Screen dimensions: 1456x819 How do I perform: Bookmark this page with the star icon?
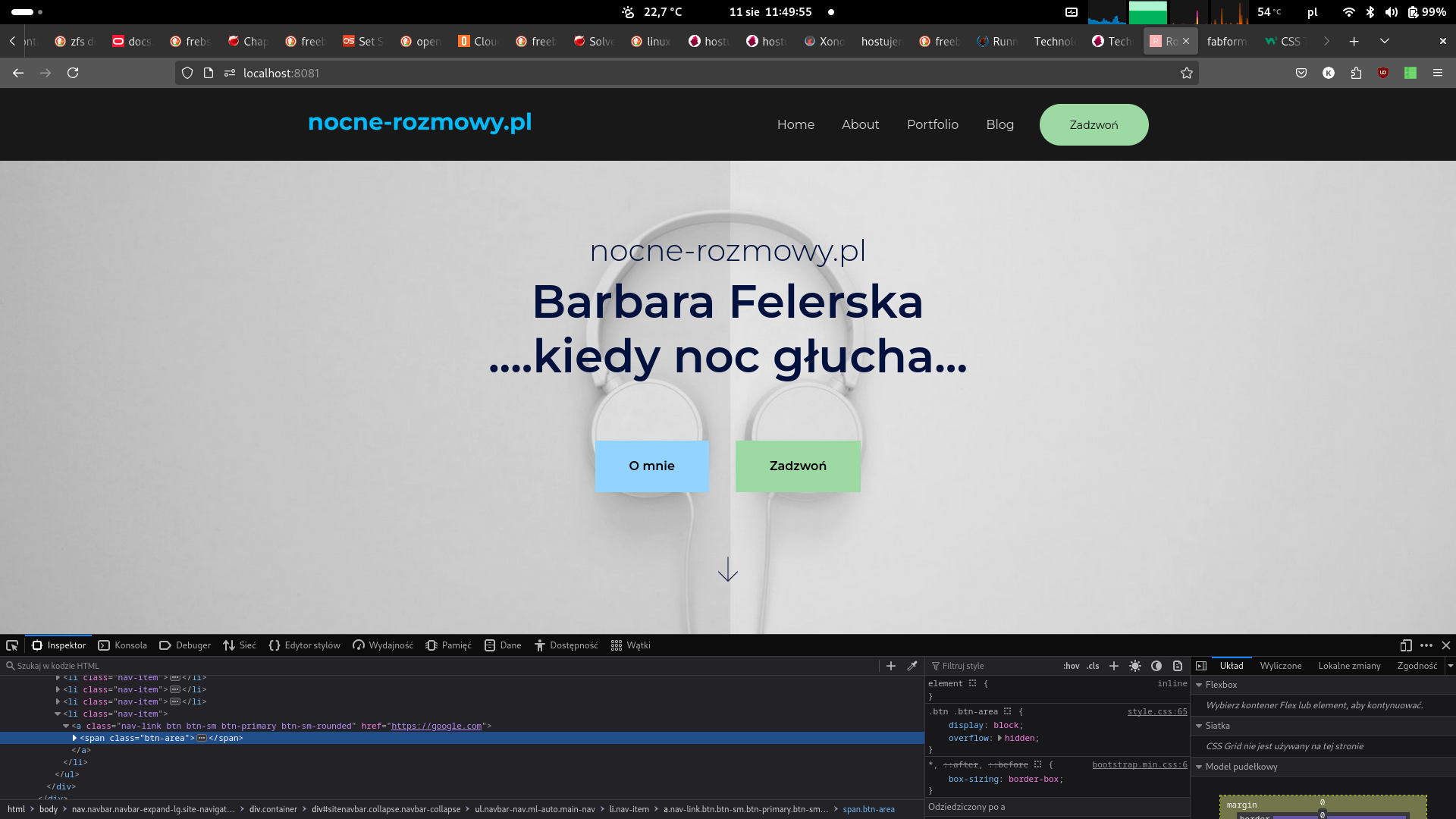(1186, 73)
